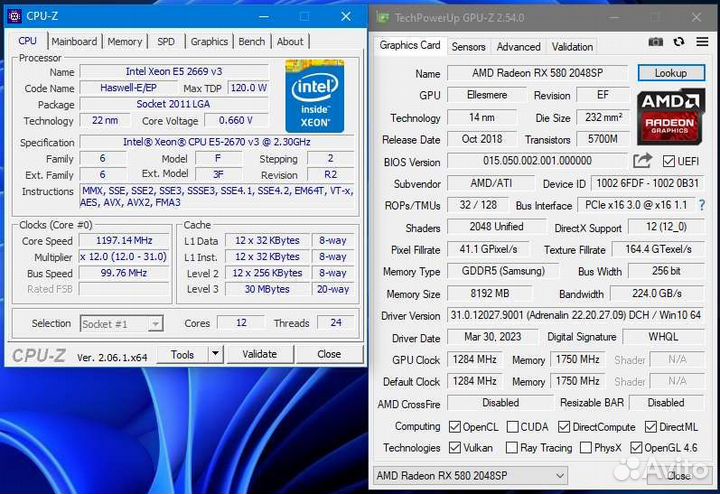Click the Memory Type value GDDR5 (Samsung)

[x=503, y=271]
